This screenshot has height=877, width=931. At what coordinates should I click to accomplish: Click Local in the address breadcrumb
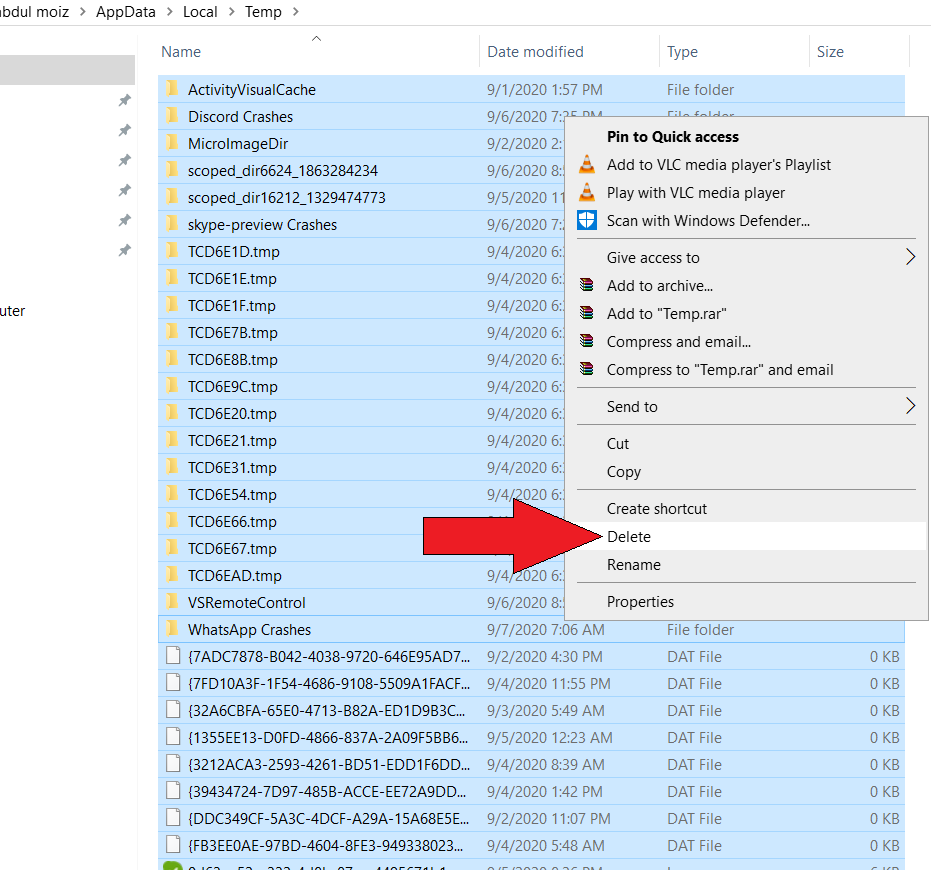pos(200,11)
